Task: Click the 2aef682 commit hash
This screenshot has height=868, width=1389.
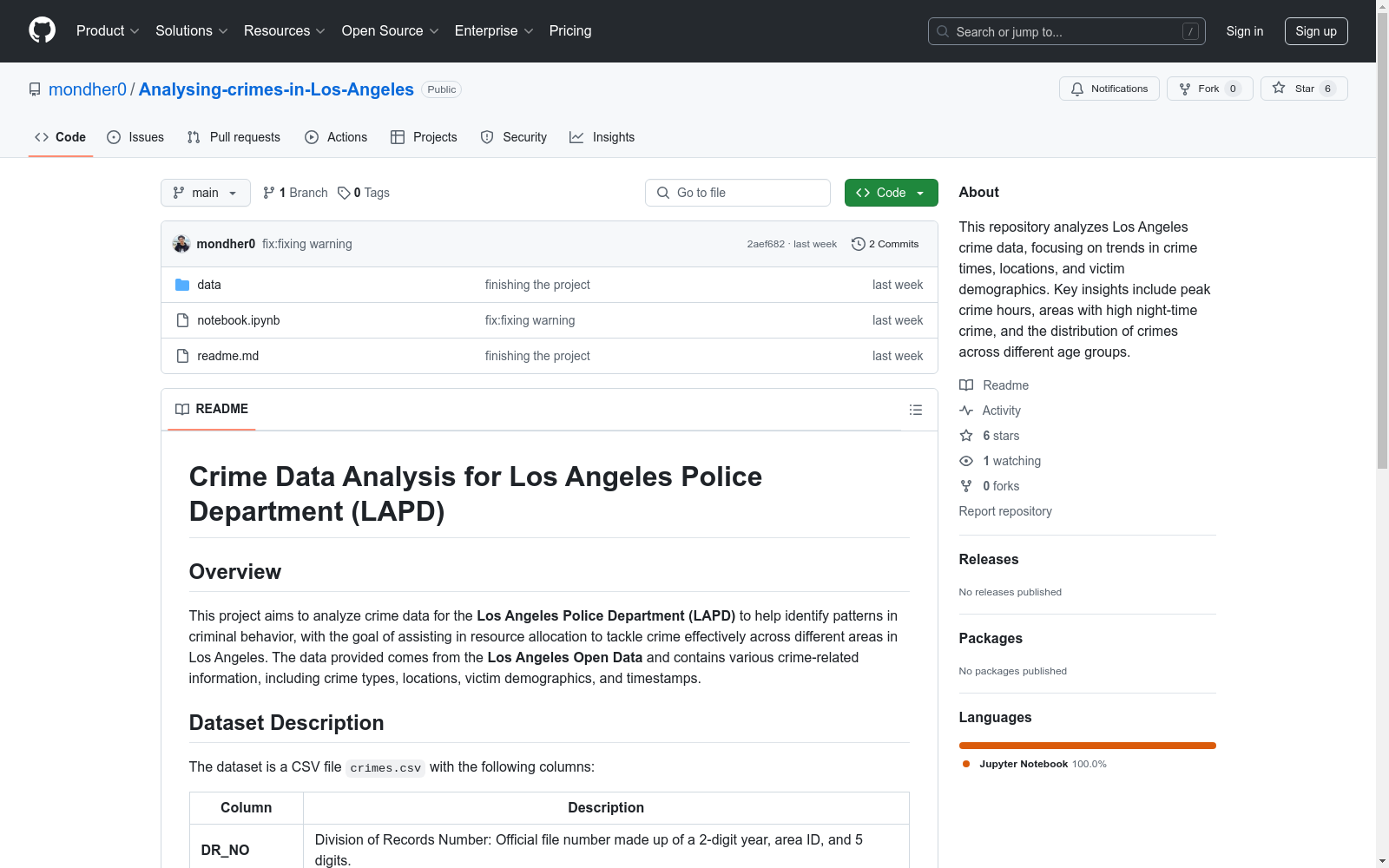Action: pyautogui.click(x=766, y=244)
